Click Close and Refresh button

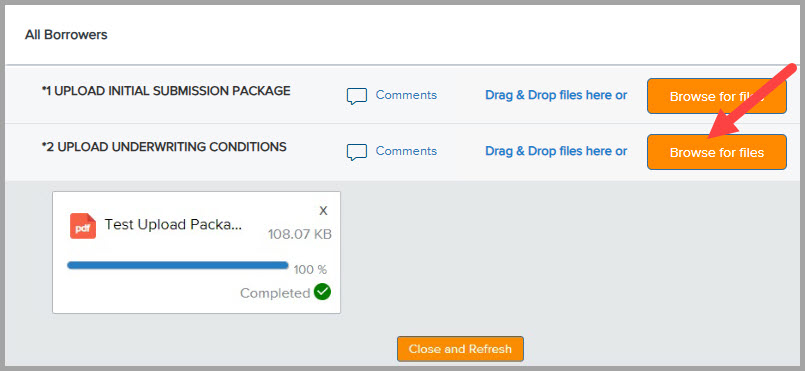click(x=460, y=349)
